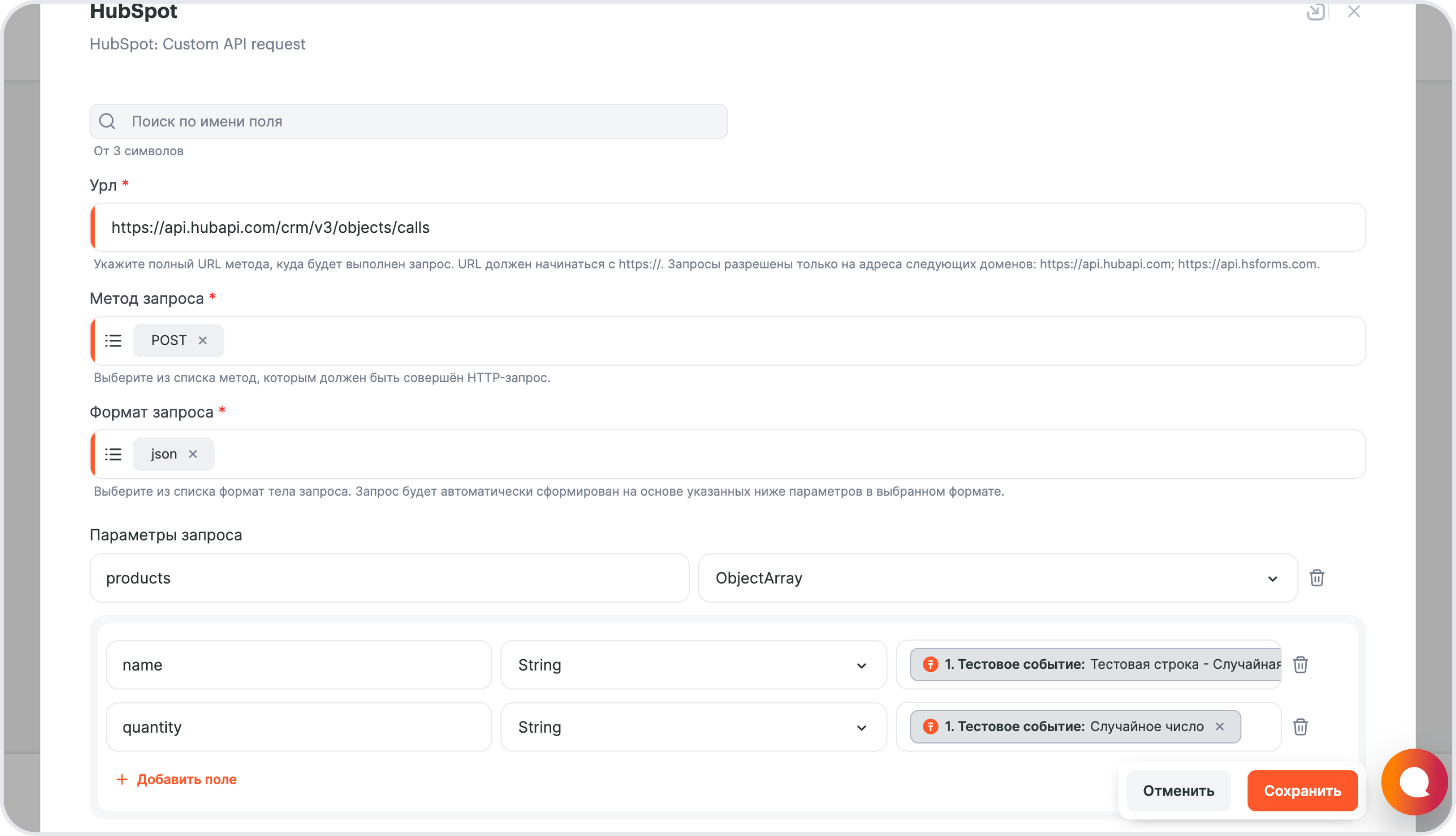
Task: Expand the String dropdown for quantity field
Action: pos(863,727)
